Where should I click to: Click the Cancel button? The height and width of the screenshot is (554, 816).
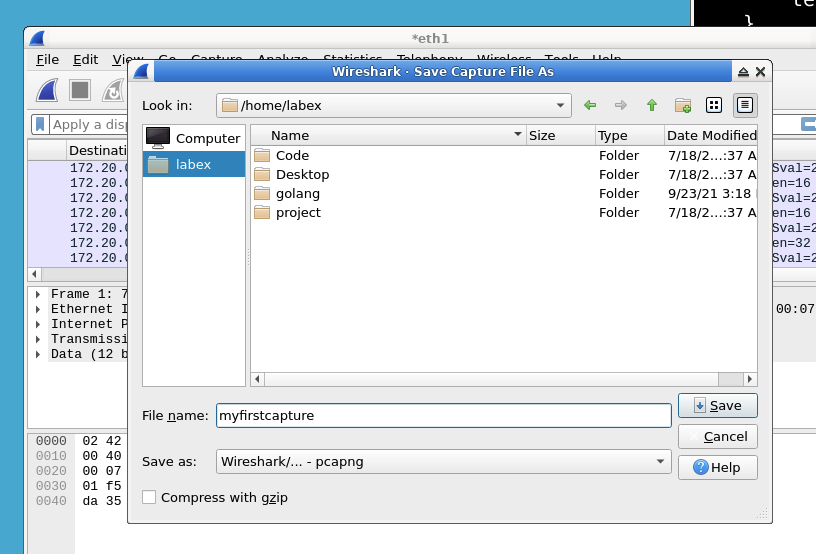tap(717, 436)
